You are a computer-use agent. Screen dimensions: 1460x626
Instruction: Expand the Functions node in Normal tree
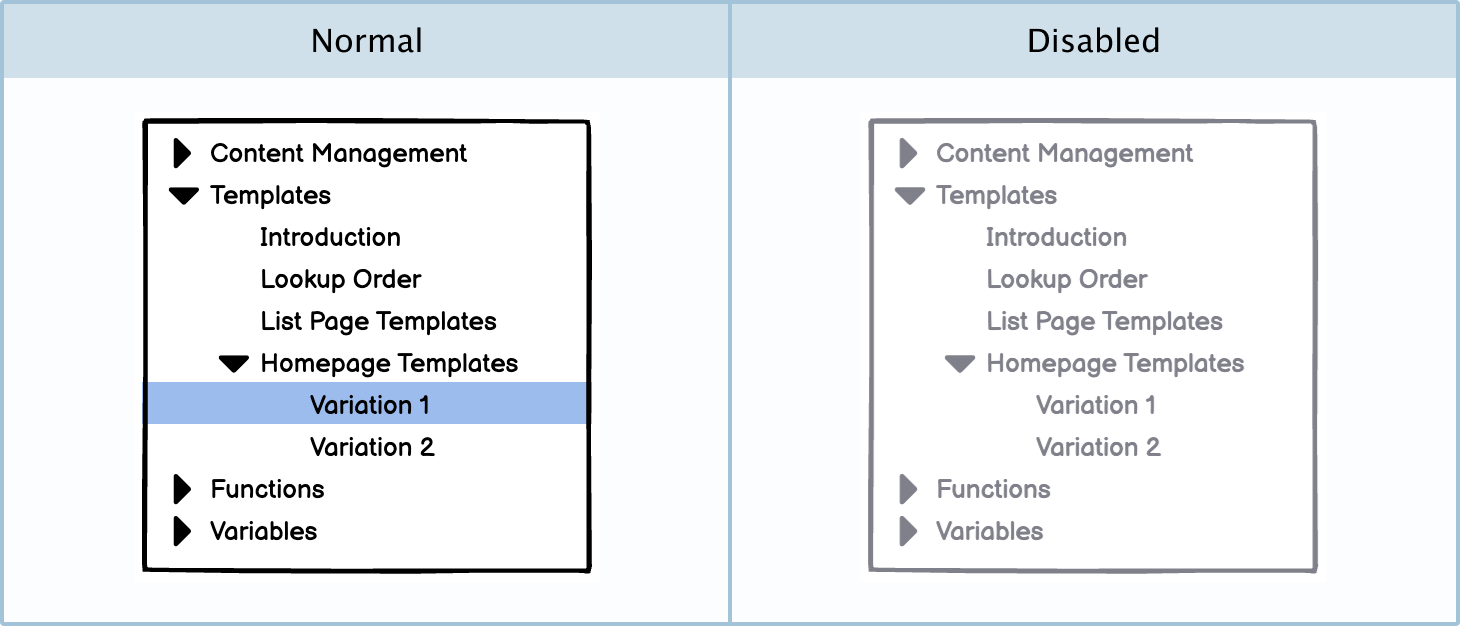pyautogui.click(x=182, y=489)
